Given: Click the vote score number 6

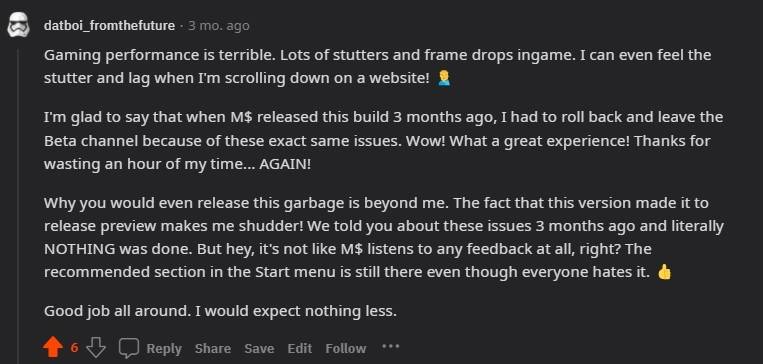Looking at the screenshot, I should 74,347.
